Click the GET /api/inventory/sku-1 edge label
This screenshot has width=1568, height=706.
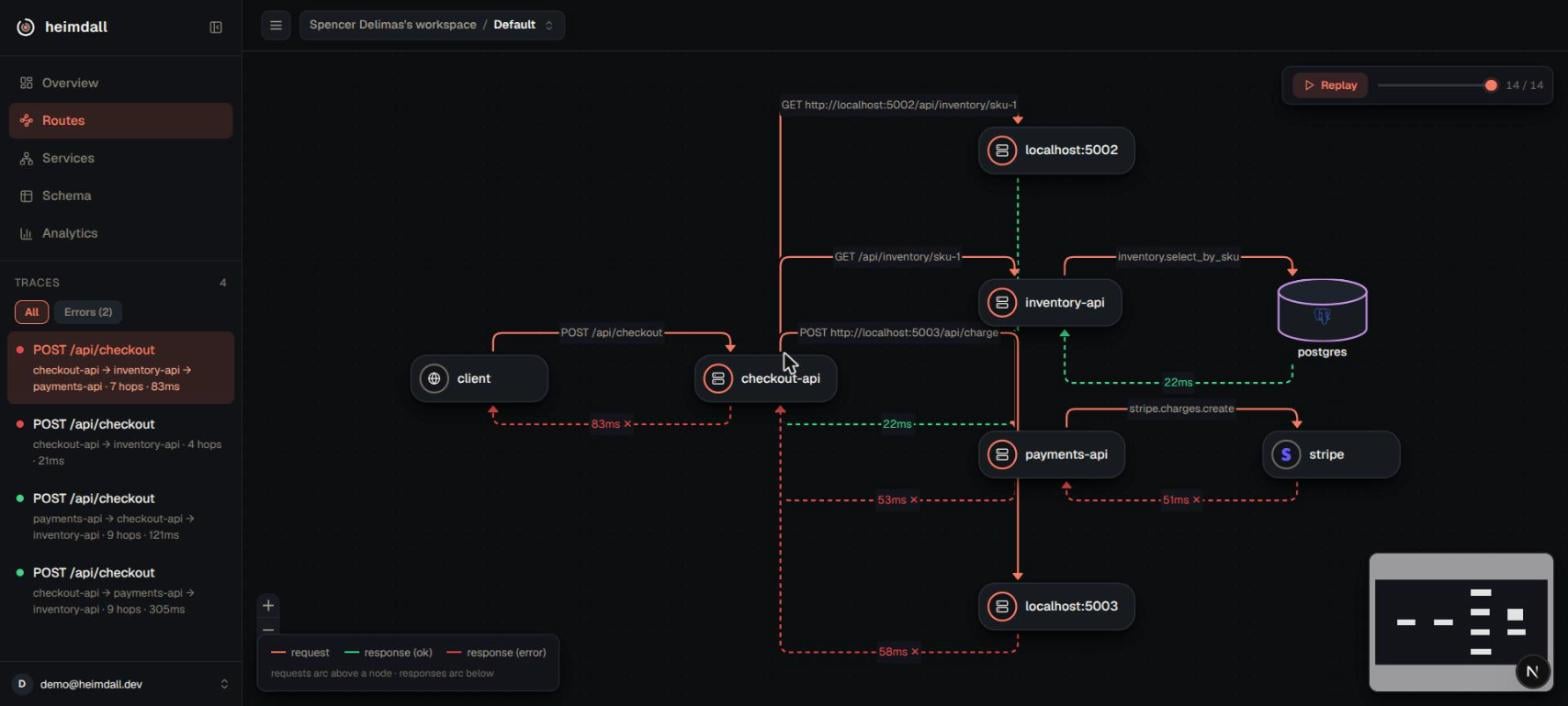click(897, 257)
